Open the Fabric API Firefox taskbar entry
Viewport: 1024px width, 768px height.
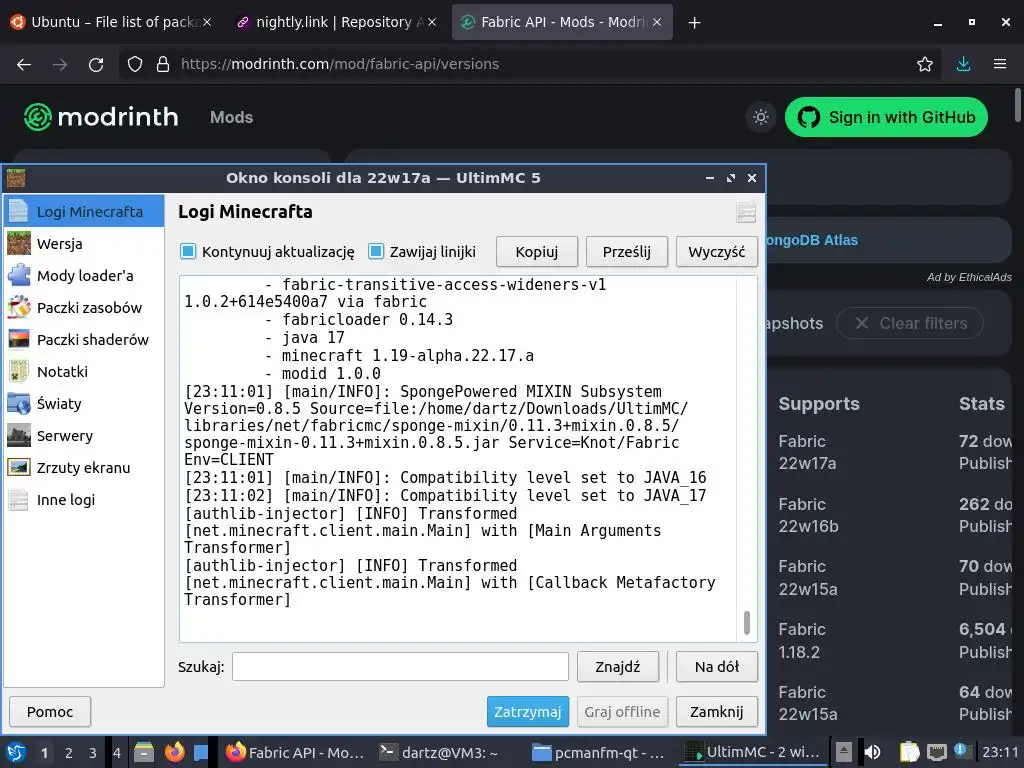(295, 753)
